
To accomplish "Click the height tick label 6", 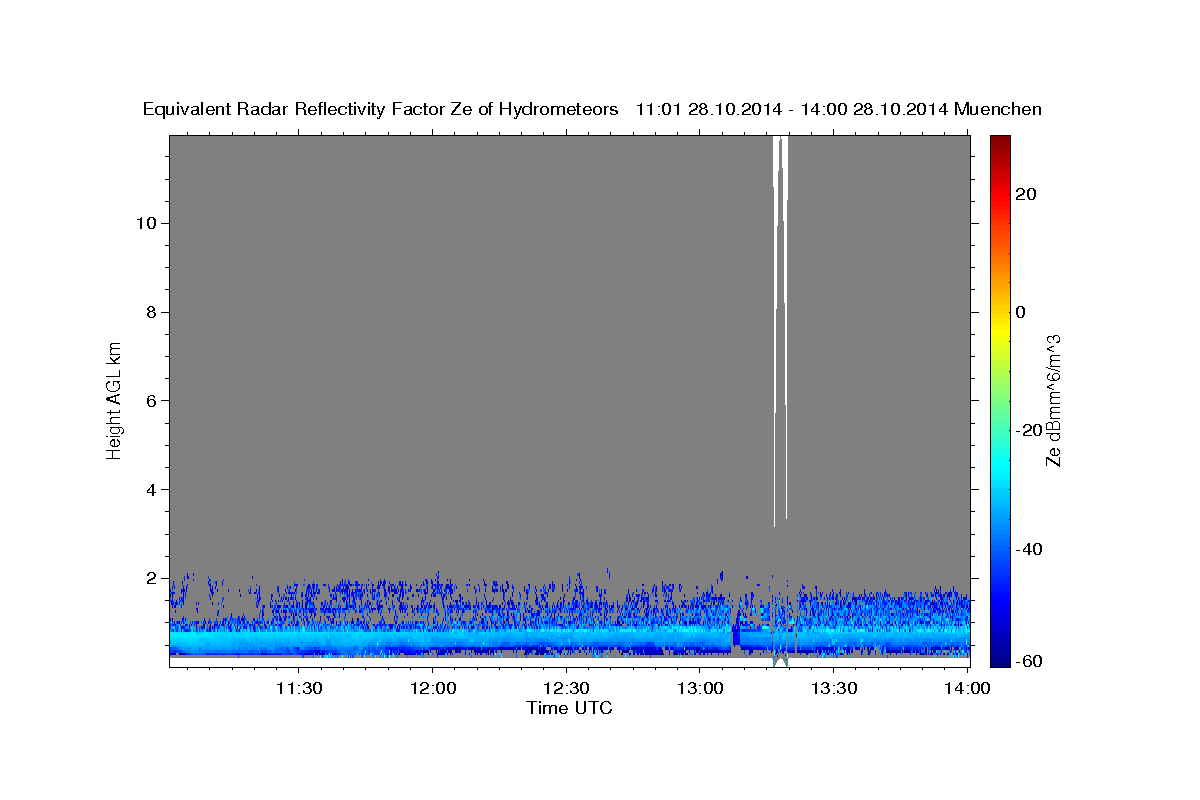I will tap(153, 401).
